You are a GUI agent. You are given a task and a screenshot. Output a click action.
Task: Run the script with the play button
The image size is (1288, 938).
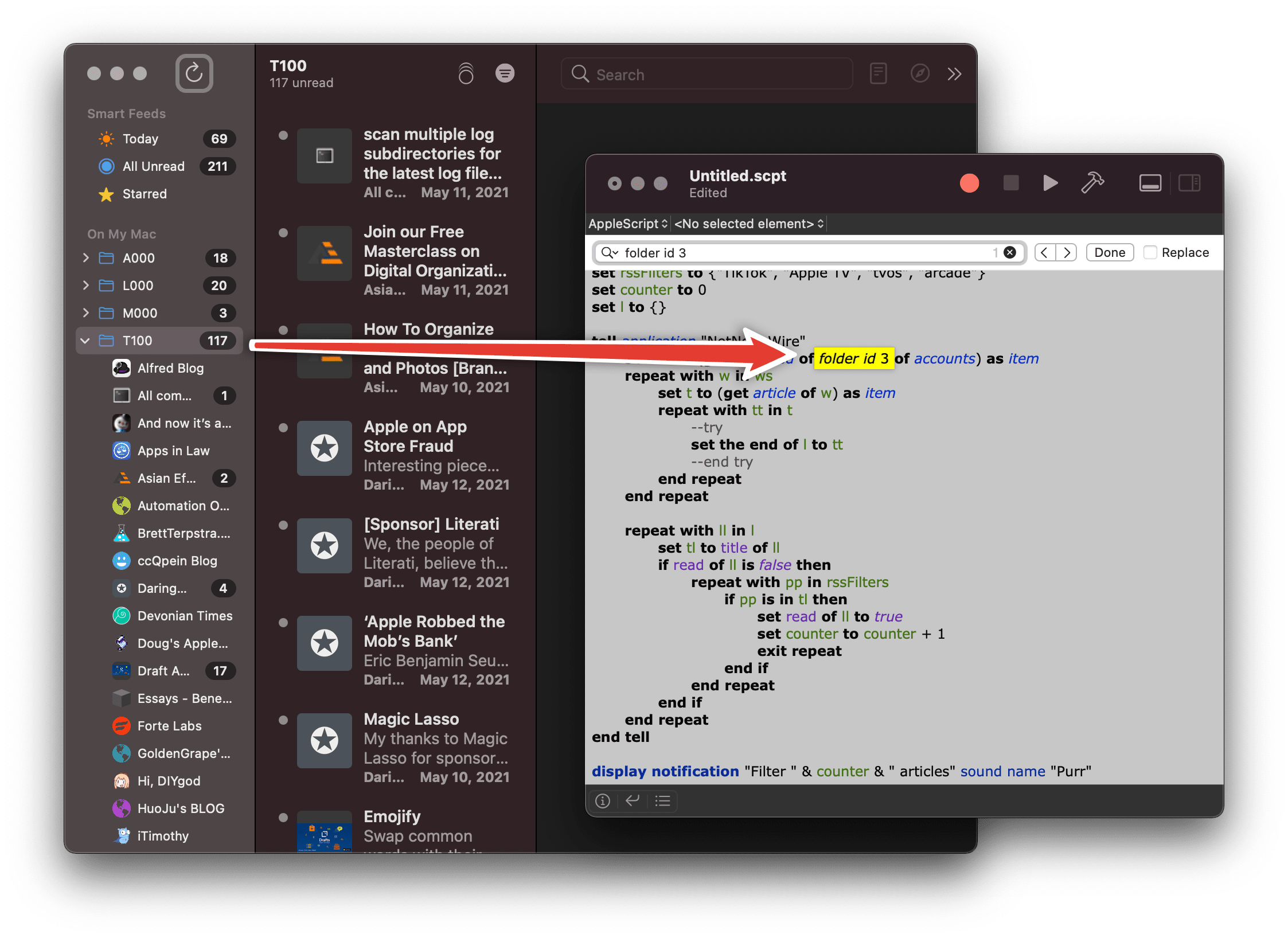[1050, 183]
